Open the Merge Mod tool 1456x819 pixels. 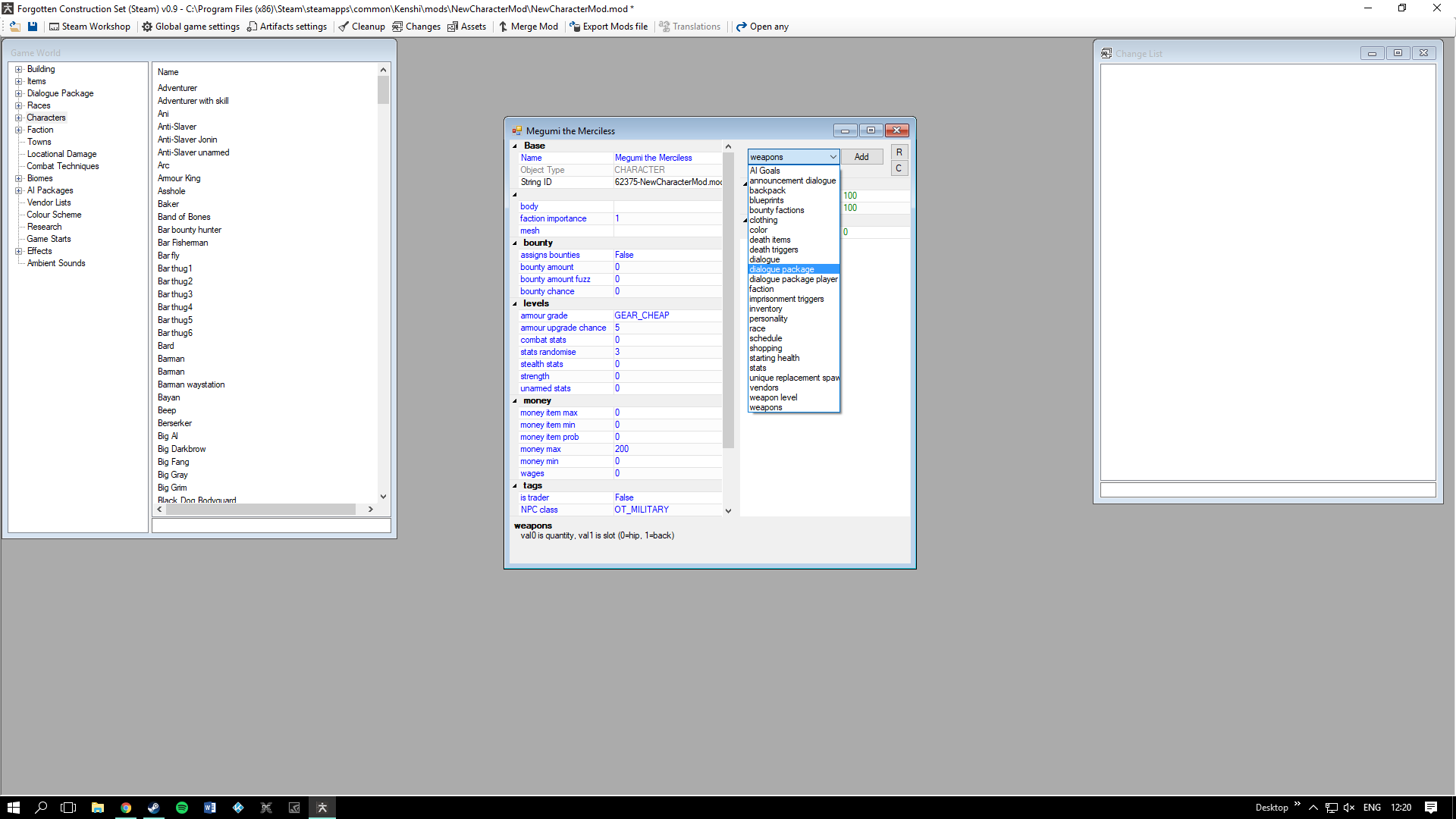[528, 27]
